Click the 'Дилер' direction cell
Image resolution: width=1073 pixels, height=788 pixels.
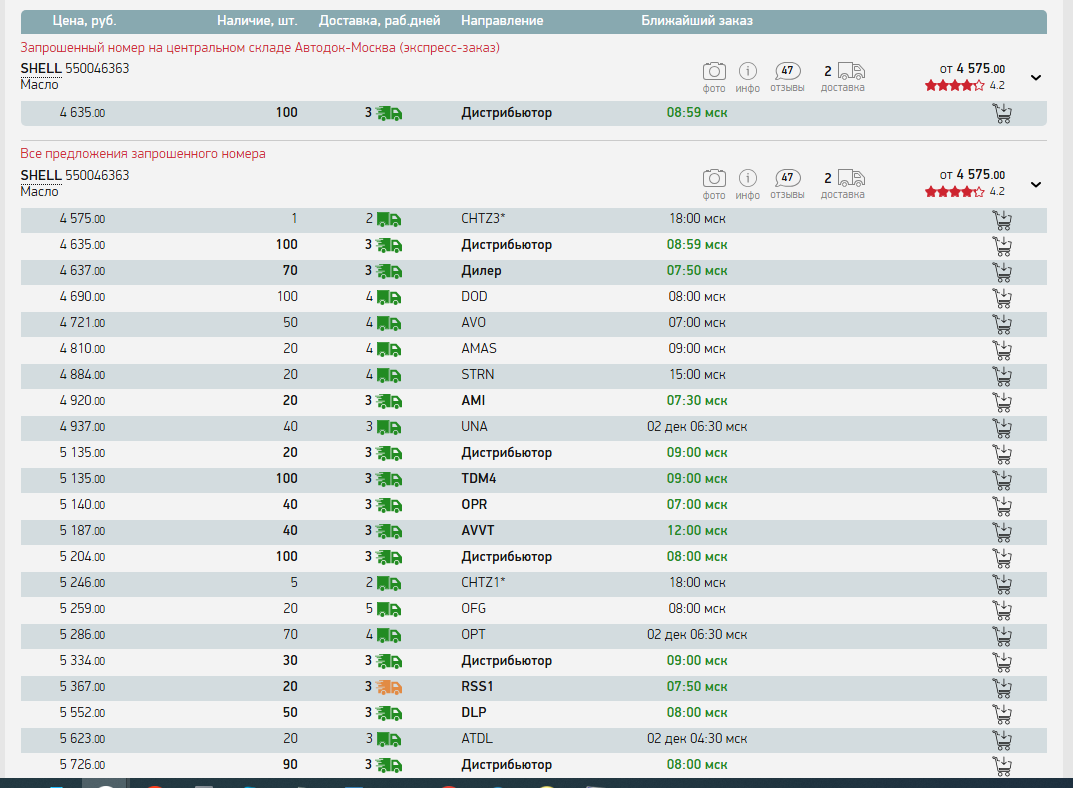(x=481, y=271)
